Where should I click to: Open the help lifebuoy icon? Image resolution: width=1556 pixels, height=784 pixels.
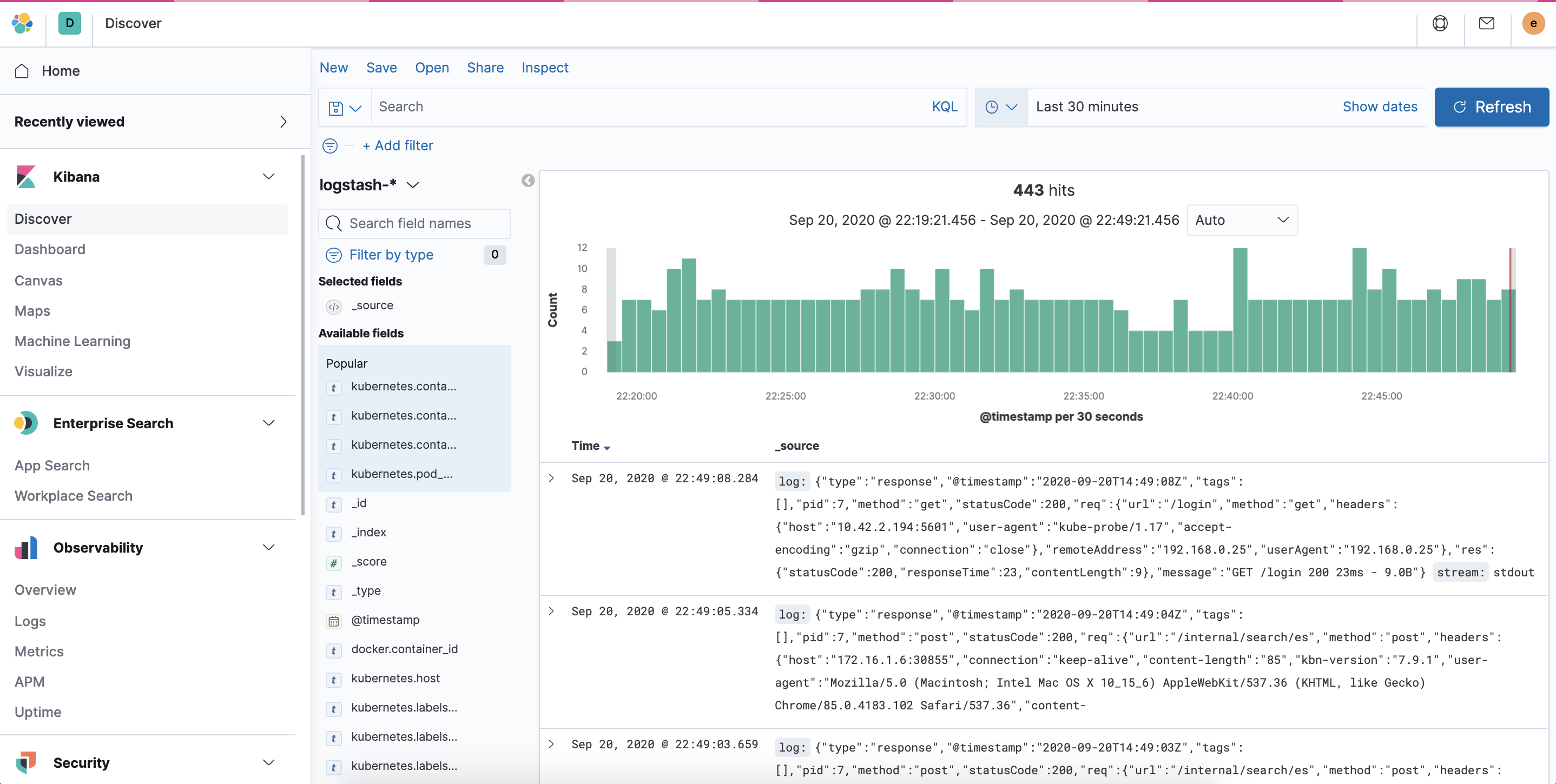[1440, 23]
